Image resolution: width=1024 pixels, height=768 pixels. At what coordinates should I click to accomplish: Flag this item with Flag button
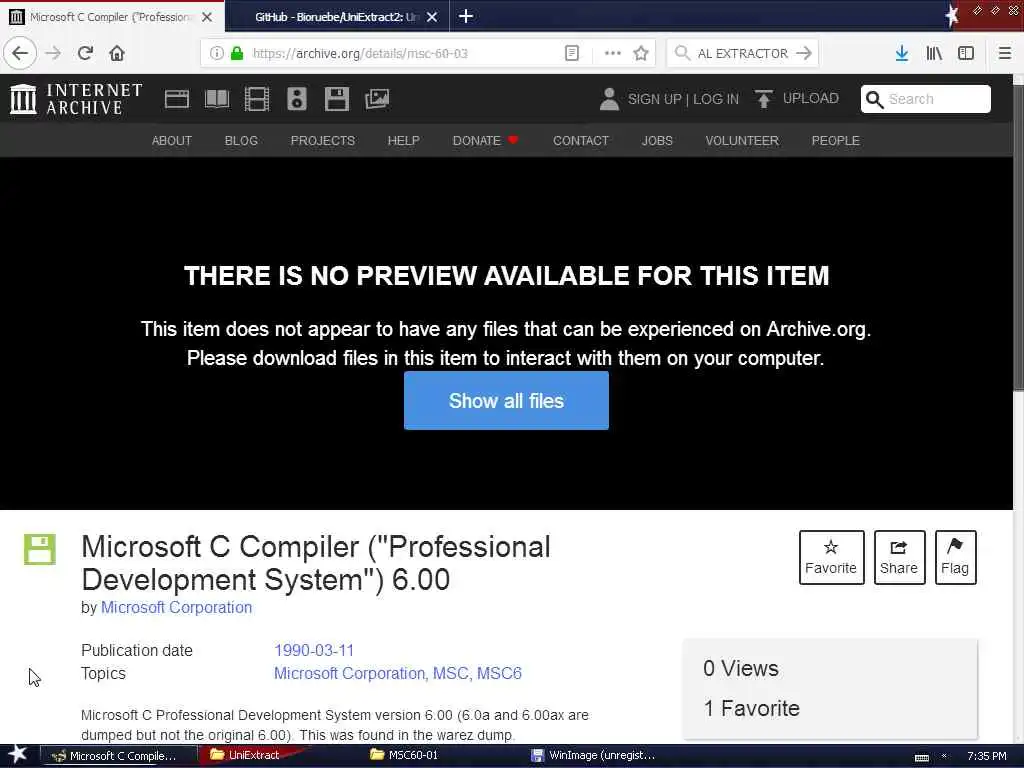pyautogui.click(x=955, y=557)
